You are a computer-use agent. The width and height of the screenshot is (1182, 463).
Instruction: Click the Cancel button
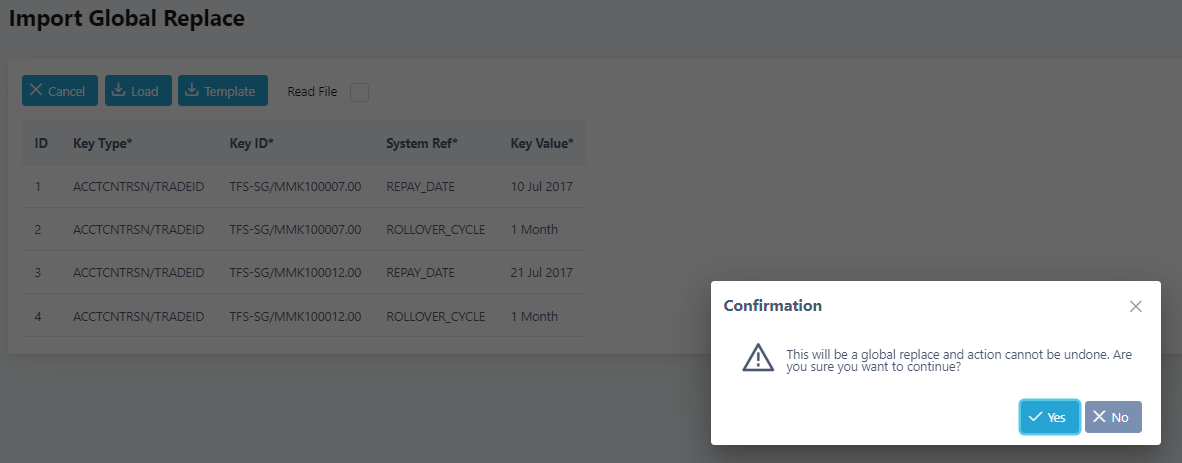click(x=60, y=90)
